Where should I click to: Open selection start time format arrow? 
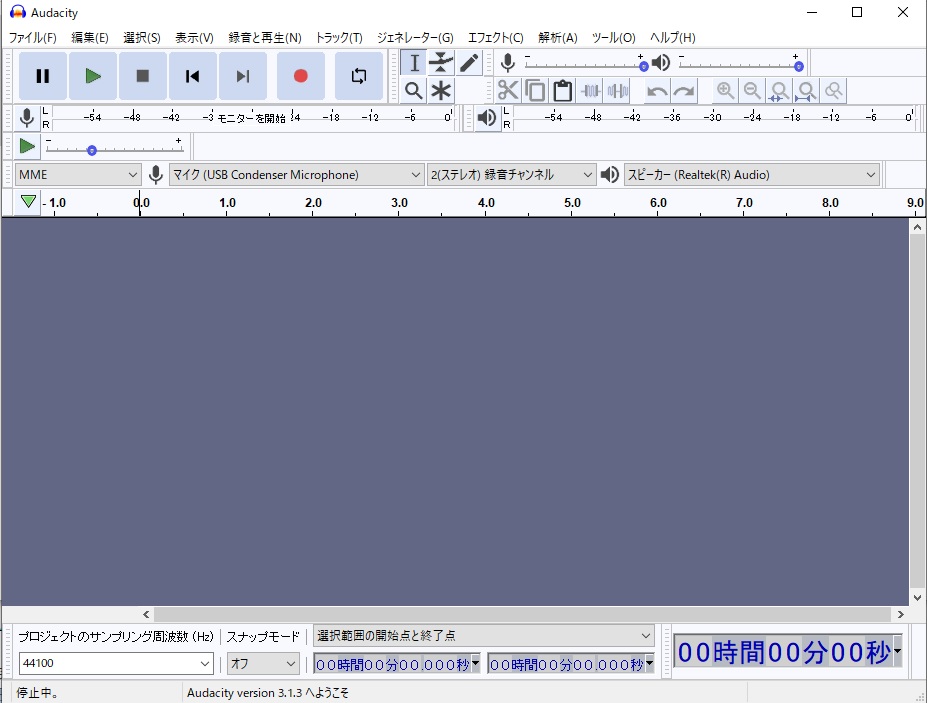click(475, 663)
